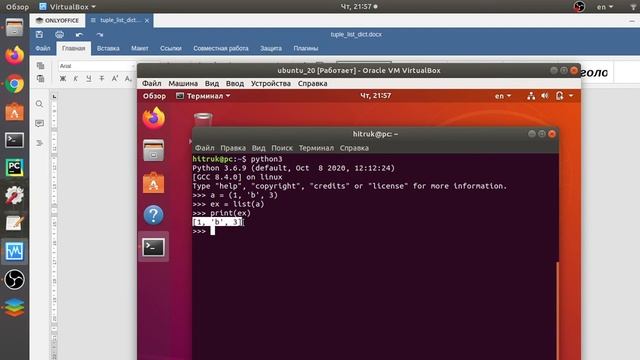Open the VirtualBox Устройства menu

click(x=271, y=83)
